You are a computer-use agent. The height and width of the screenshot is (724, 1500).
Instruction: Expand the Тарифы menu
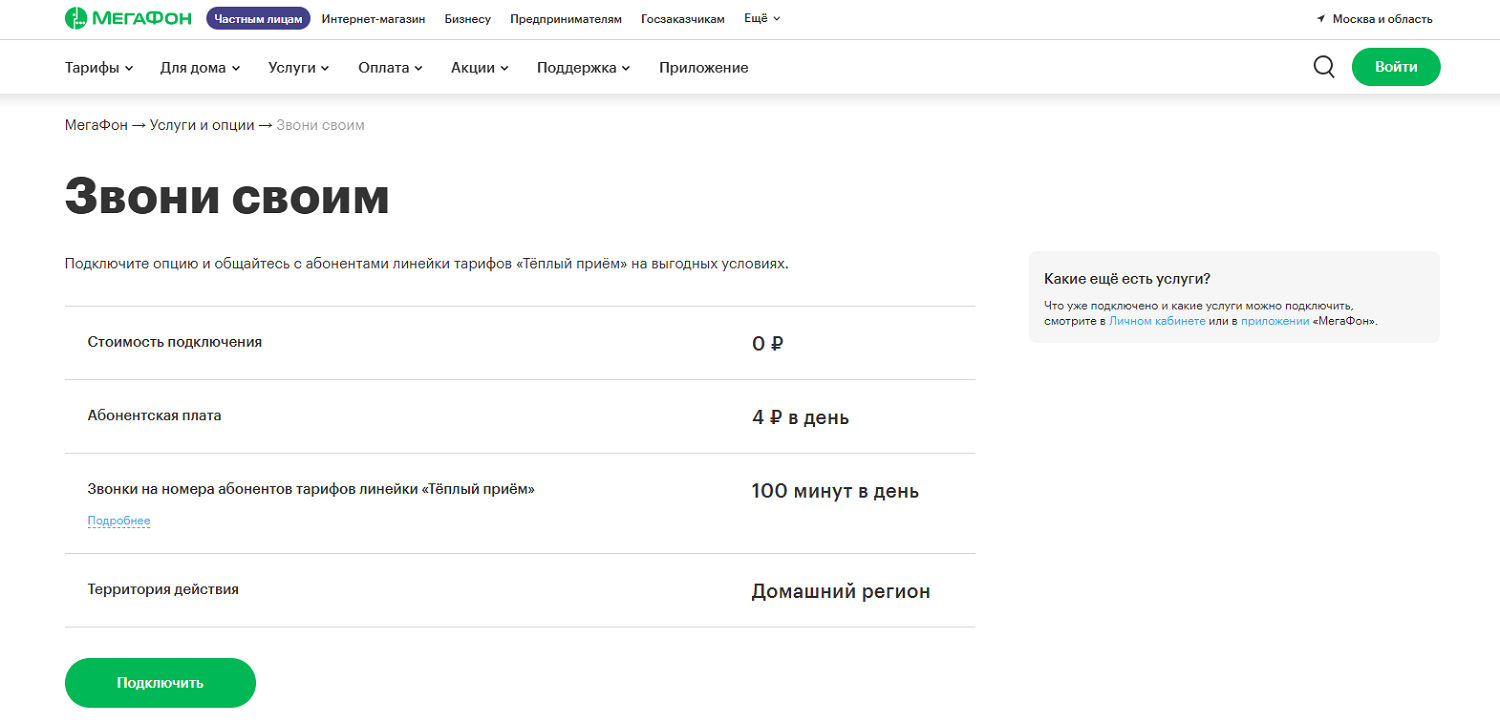[99, 68]
